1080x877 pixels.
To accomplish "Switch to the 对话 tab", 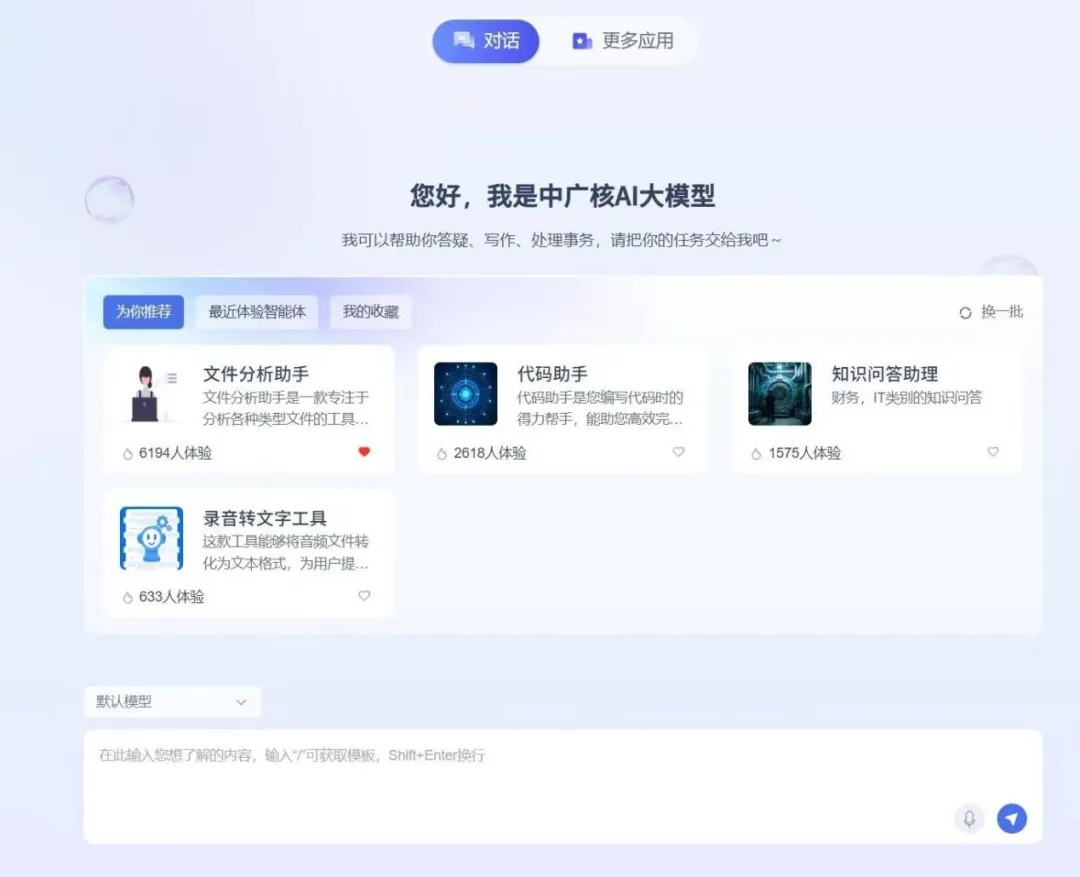I will (486, 41).
